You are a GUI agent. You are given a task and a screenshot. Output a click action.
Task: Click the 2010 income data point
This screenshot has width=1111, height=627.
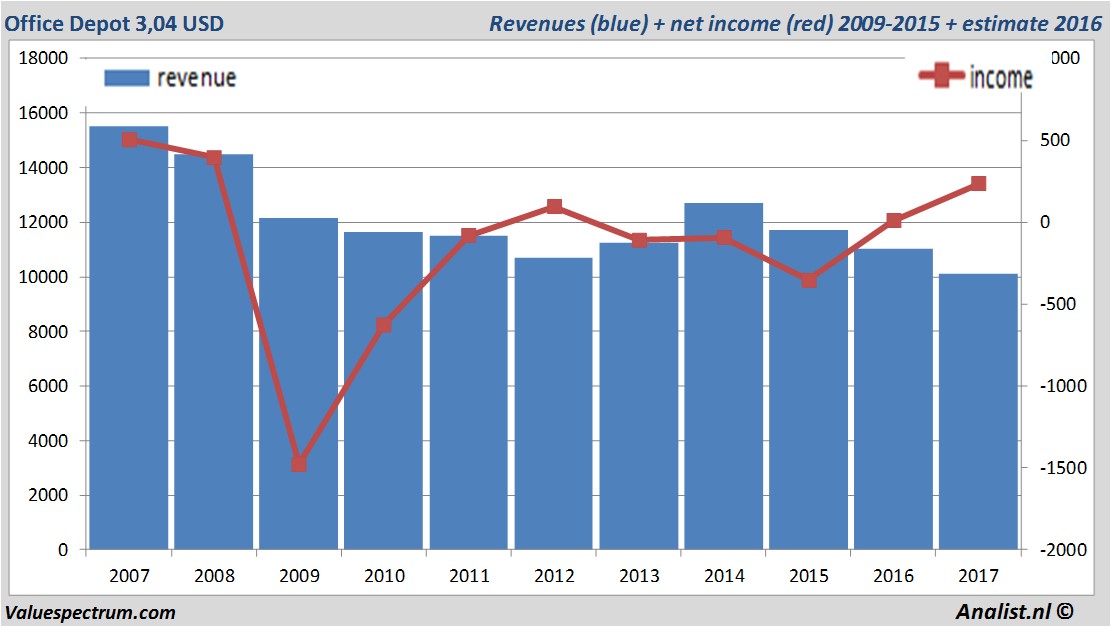pos(384,325)
